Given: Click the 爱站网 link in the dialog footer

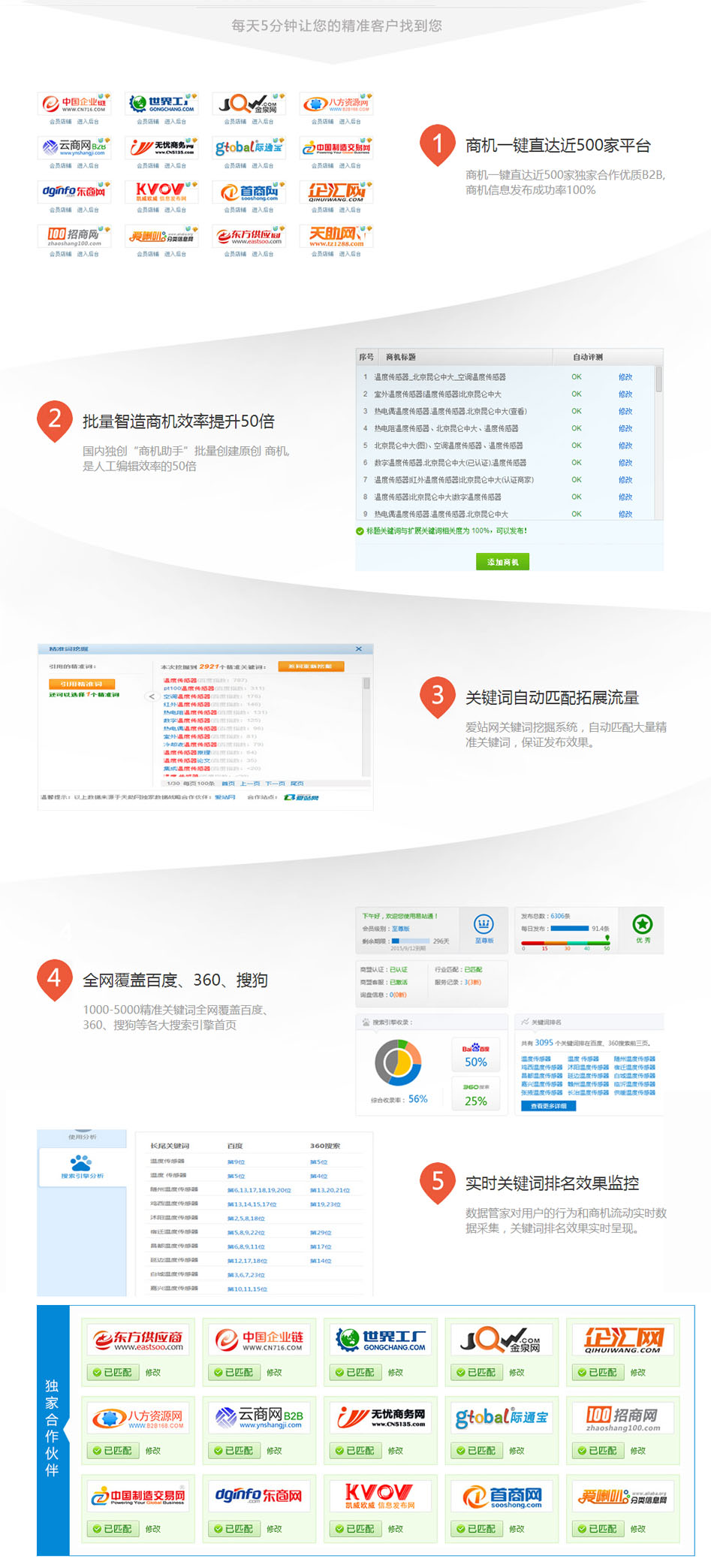Looking at the screenshot, I should pyautogui.click(x=225, y=797).
